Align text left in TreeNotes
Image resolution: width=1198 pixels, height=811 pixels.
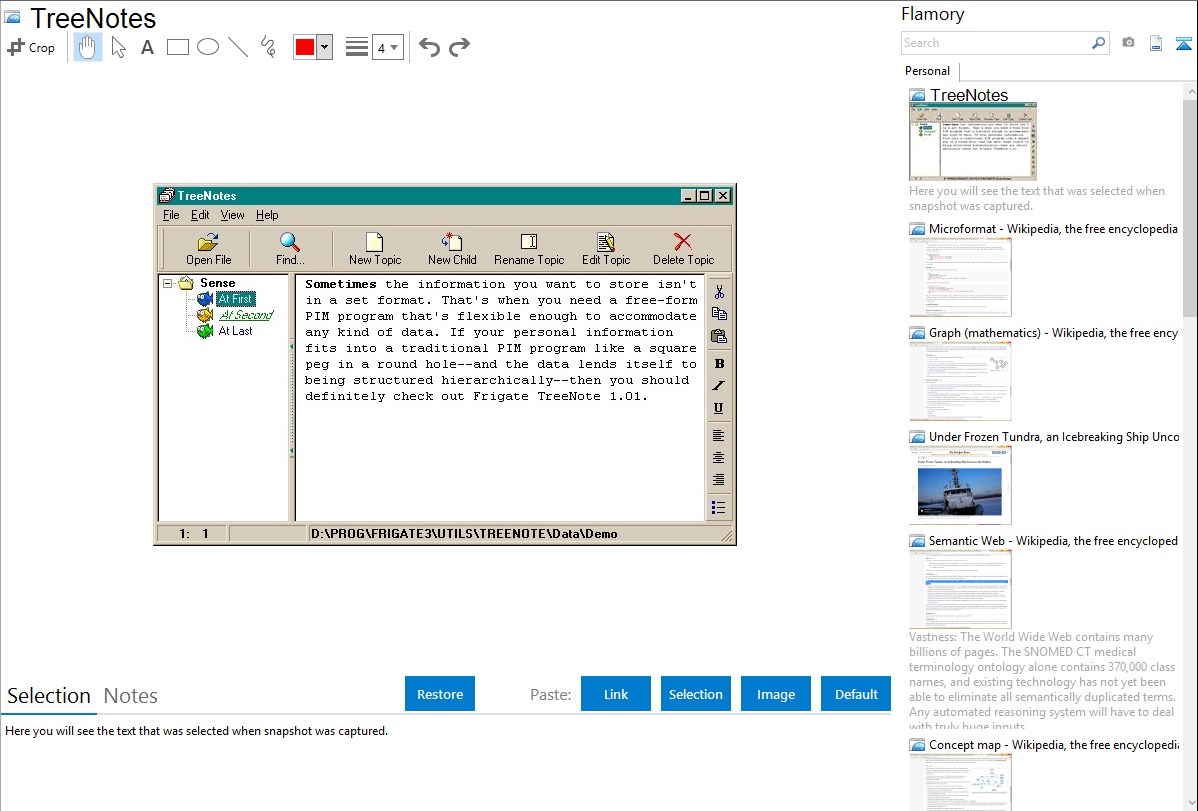pos(719,436)
